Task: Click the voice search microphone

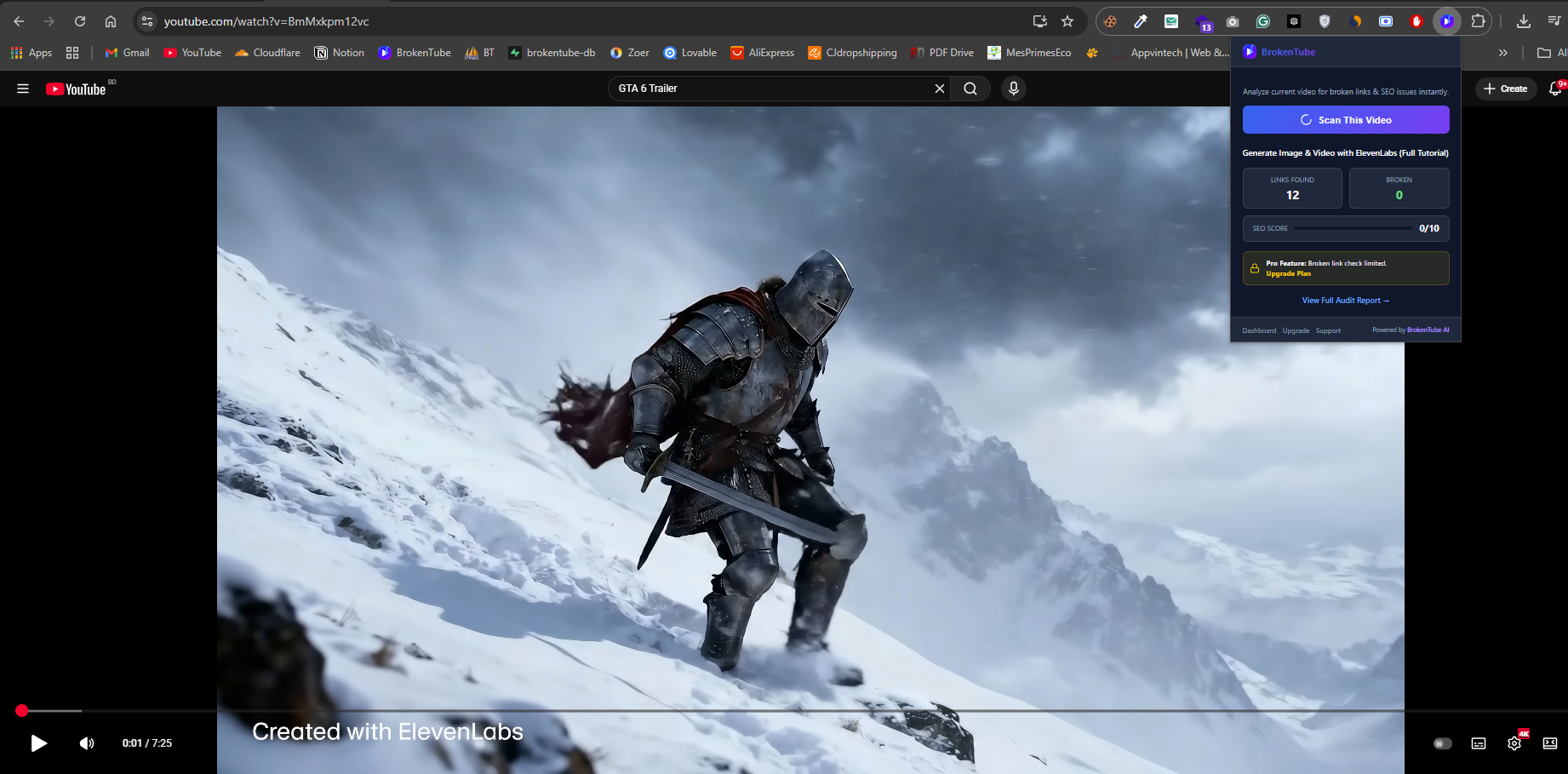Action: (x=1013, y=88)
